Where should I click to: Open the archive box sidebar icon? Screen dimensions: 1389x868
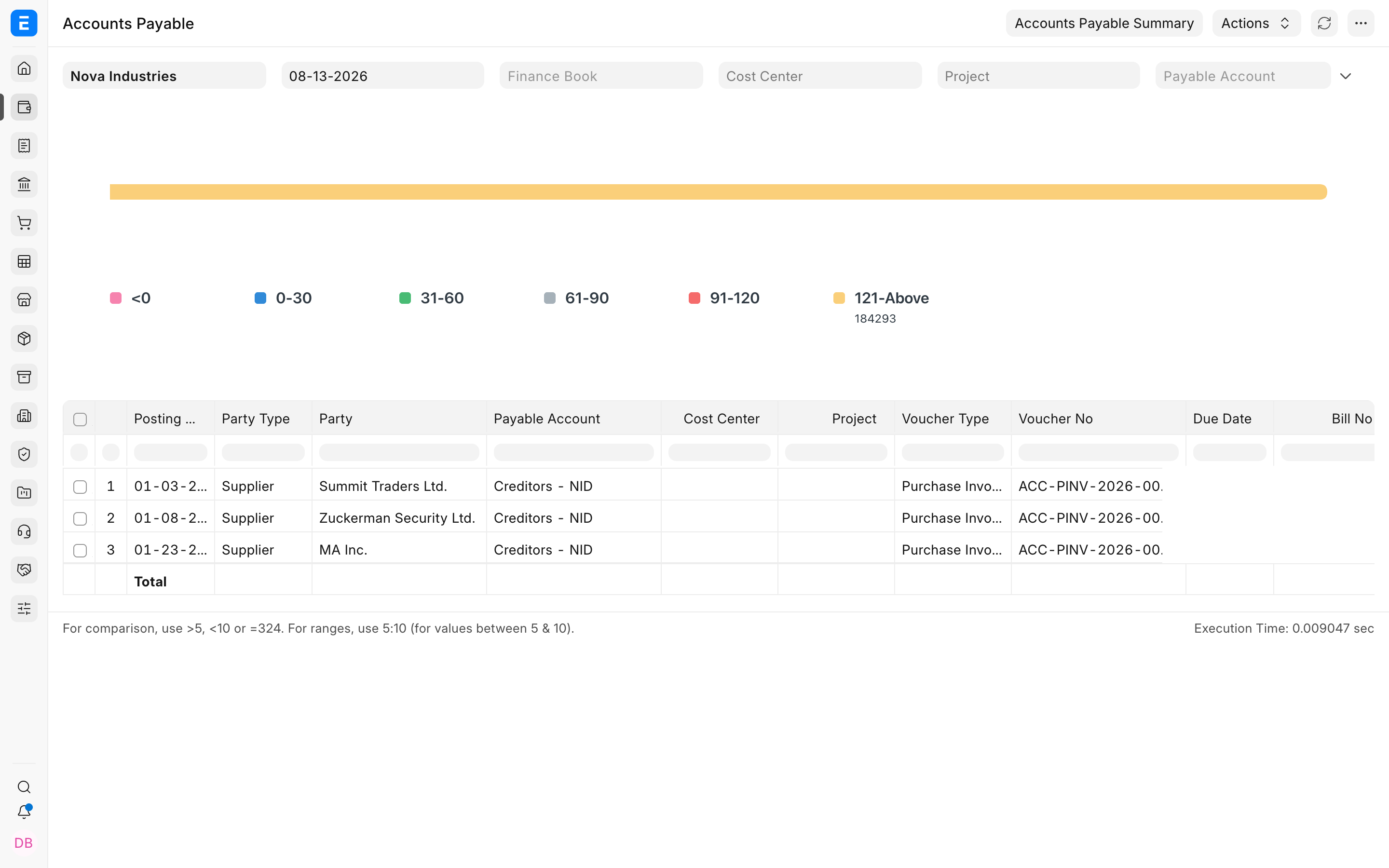pos(24,377)
